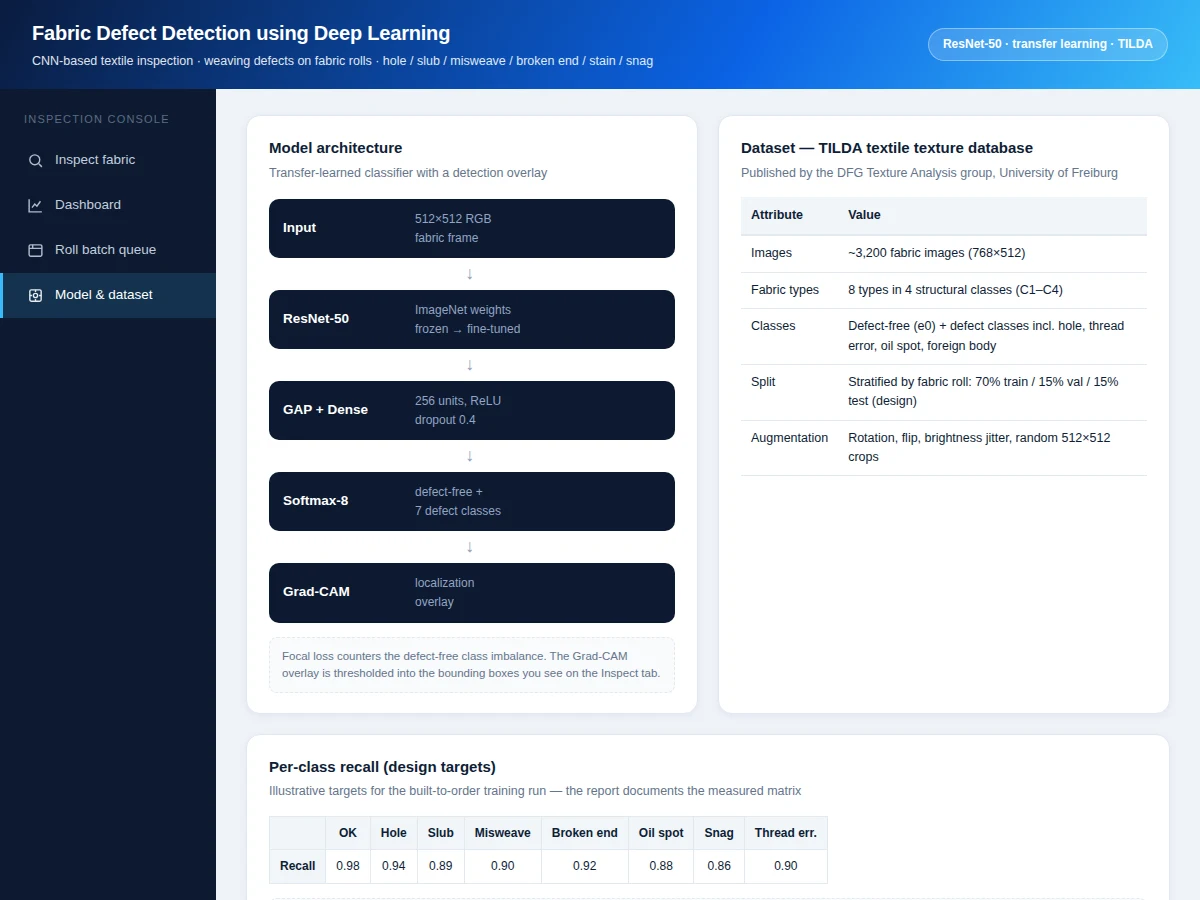The width and height of the screenshot is (1200, 900).
Task: Click the Roll batch queue window icon
Action: (35, 250)
